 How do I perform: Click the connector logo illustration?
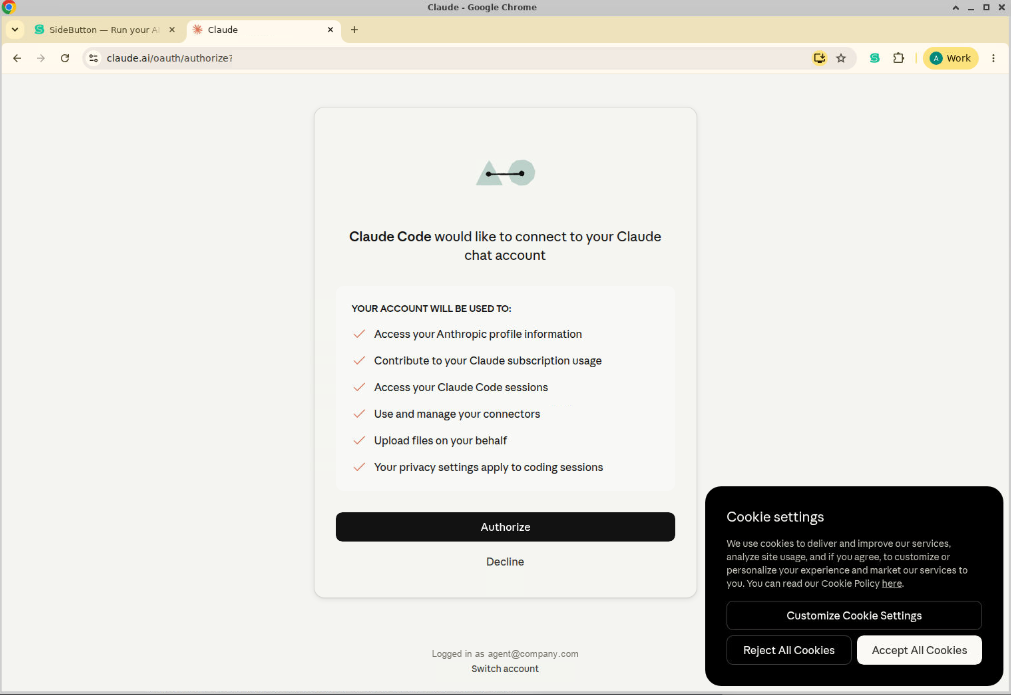pos(506,173)
